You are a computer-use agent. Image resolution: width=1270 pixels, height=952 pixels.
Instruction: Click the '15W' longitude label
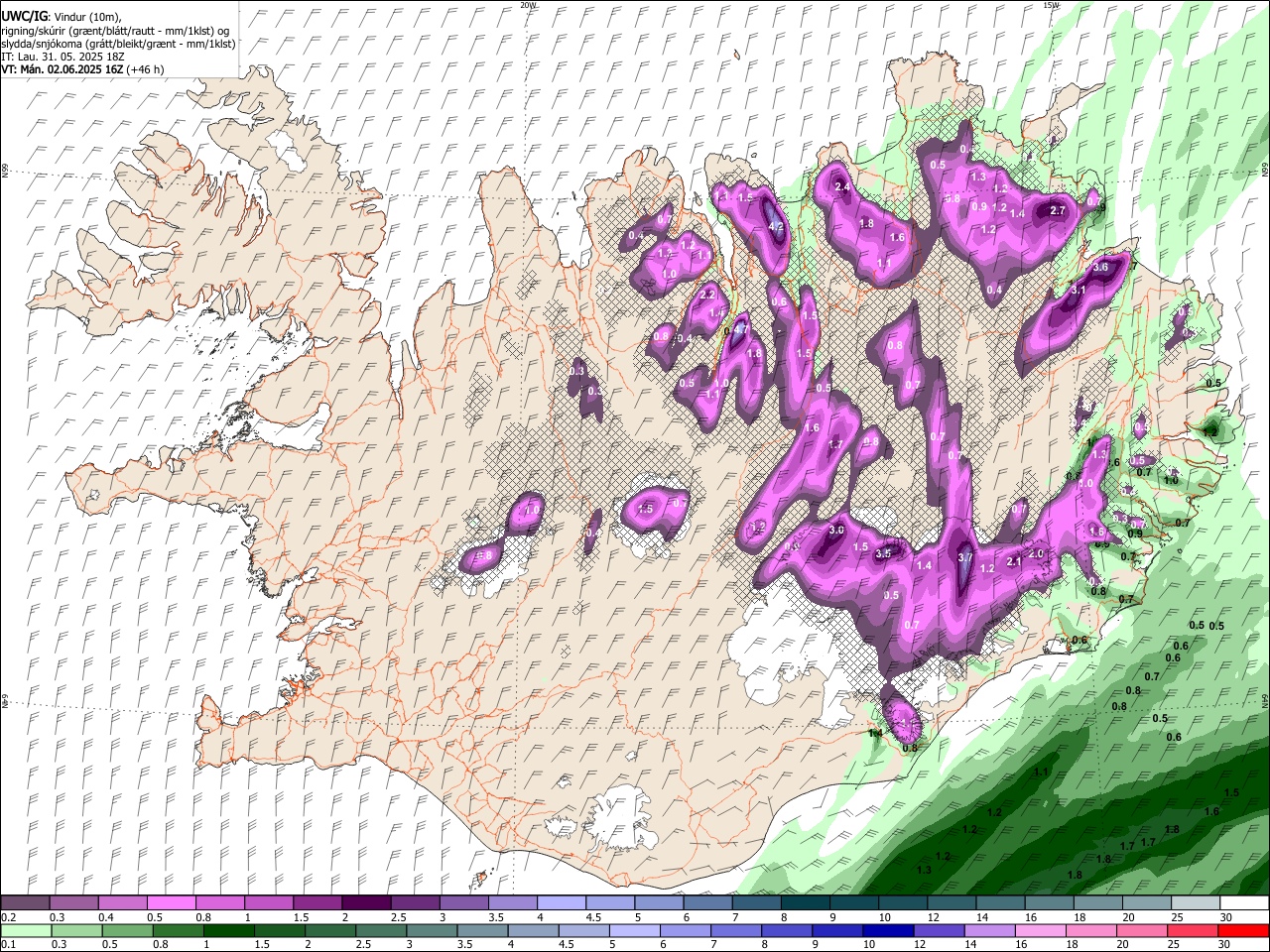(1051, 5)
